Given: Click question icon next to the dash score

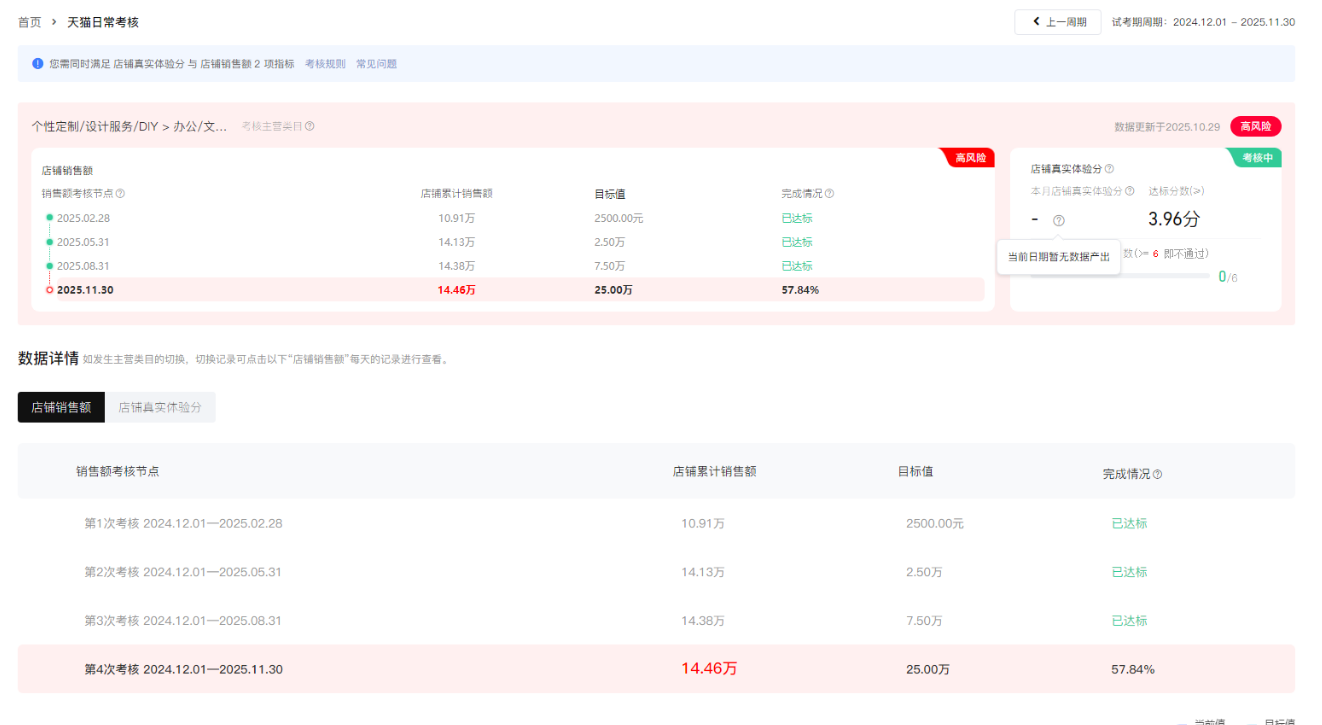Looking at the screenshot, I should 1059,221.
